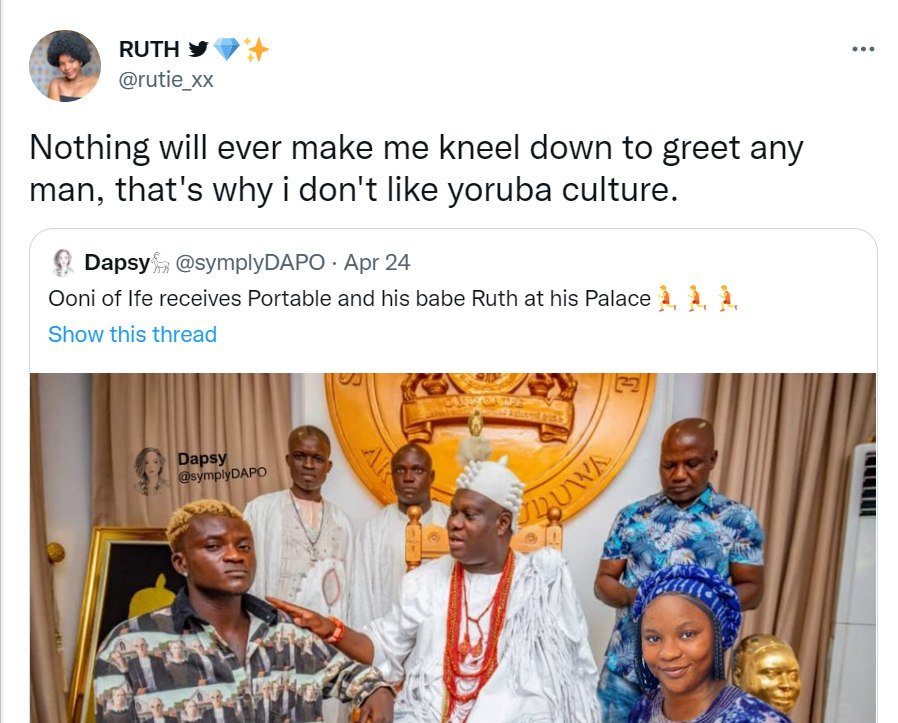Click the Dapsy name in quoted tweet
898x723 pixels.
(116, 263)
